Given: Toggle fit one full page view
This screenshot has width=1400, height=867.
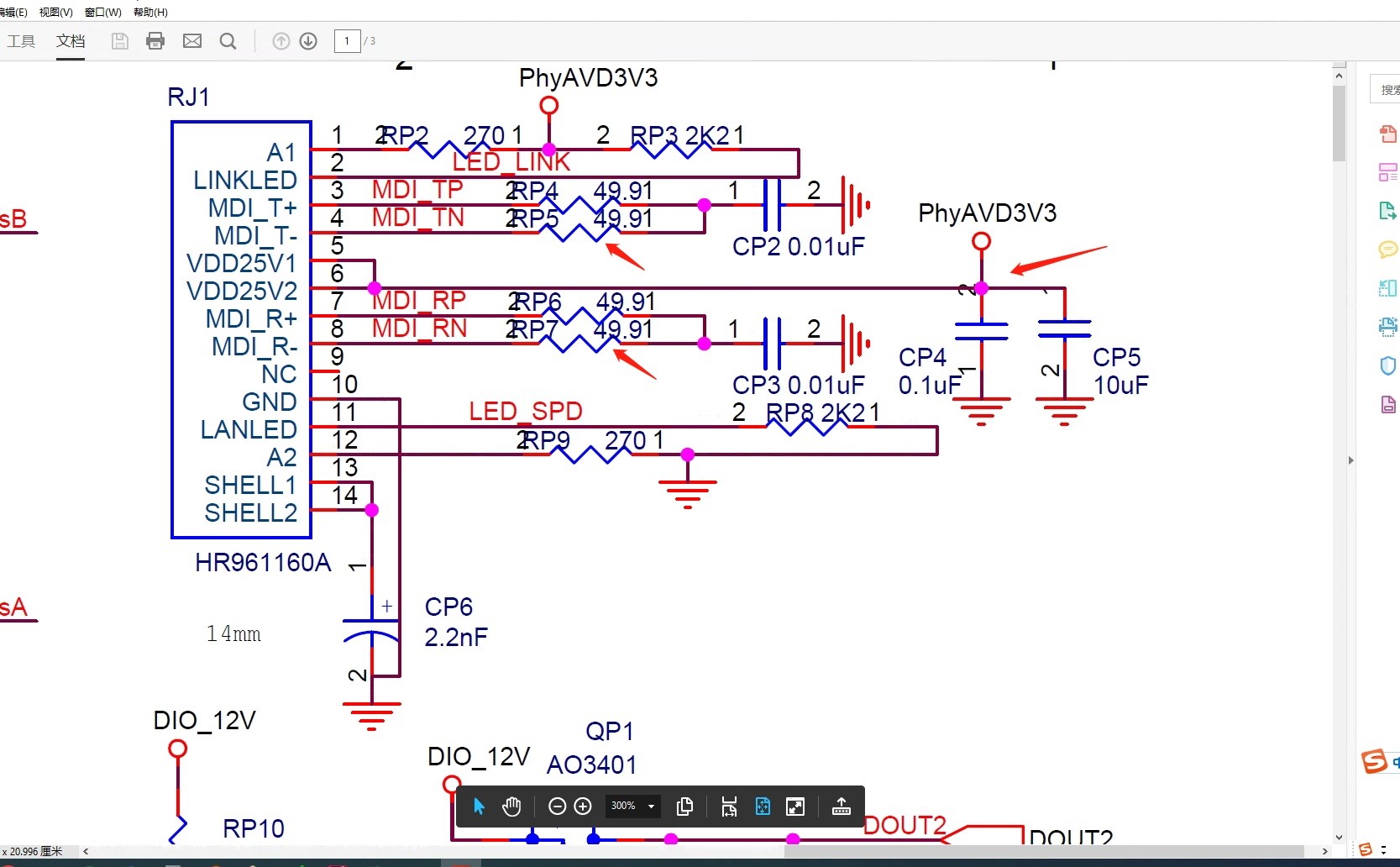Looking at the screenshot, I should tap(763, 807).
